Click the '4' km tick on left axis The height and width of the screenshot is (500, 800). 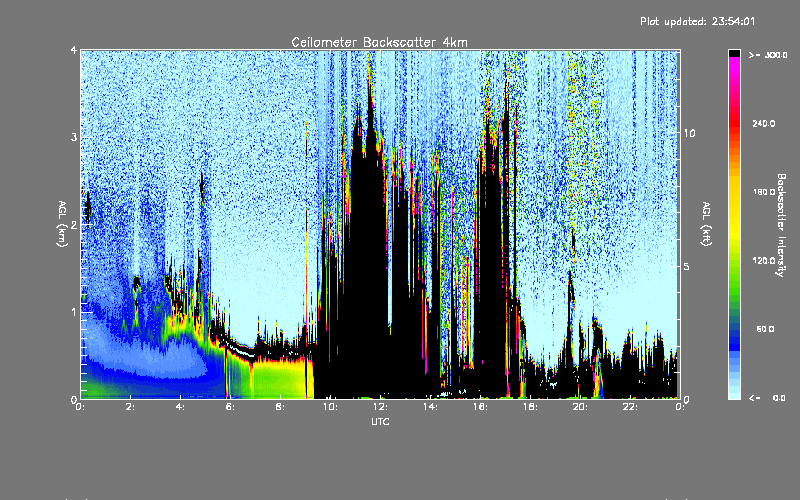pyautogui.click(x=74, y=50)
